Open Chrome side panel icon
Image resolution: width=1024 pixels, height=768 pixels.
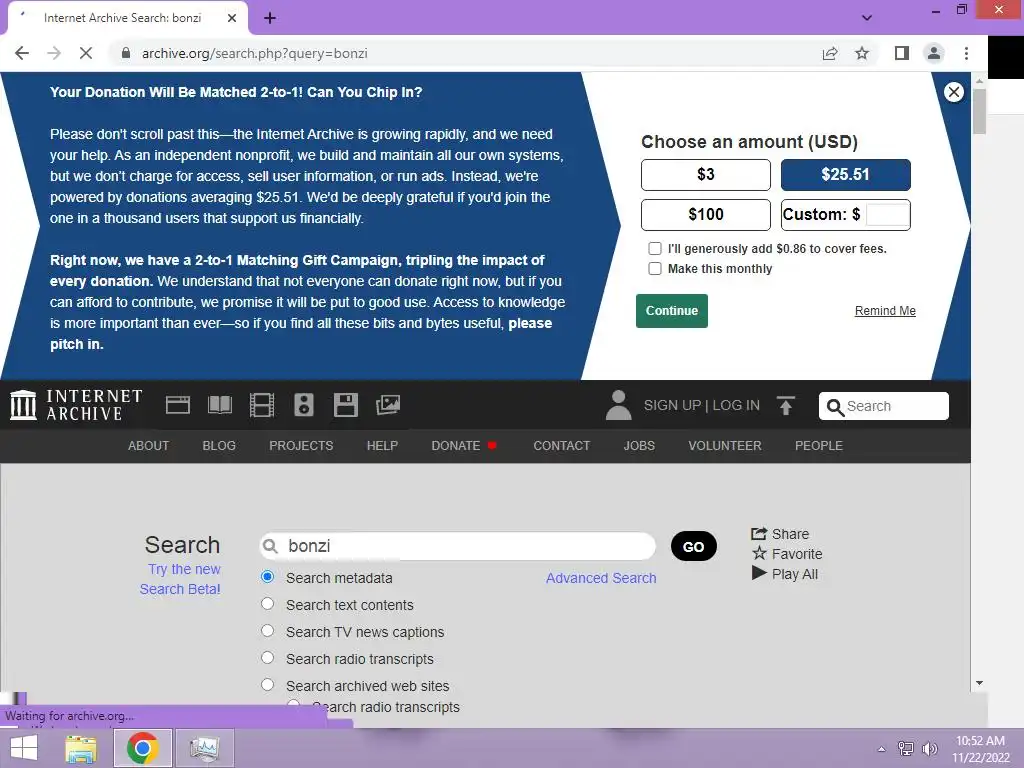(x=902, y=54)
